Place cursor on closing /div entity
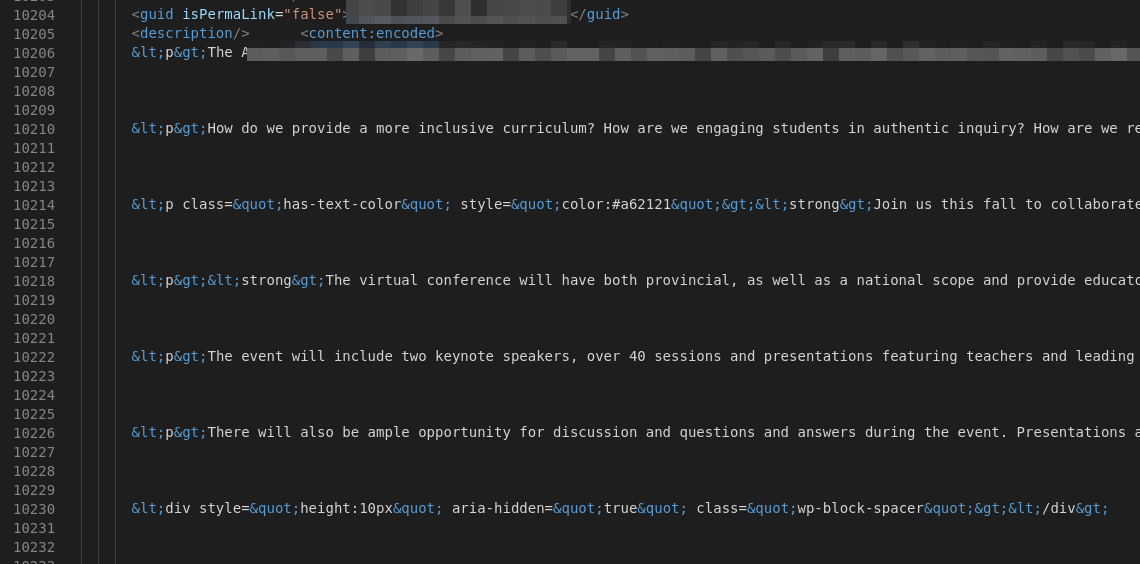This screenshot has width=1140, height=564. tap(1059, 508)
